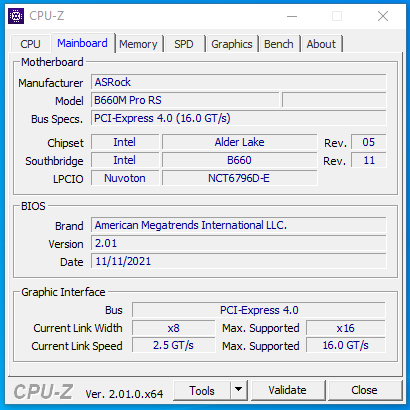The height and width of the screenshot is (410, 410).
Task: Switch to the Bench tab
Action: [279, 44]
